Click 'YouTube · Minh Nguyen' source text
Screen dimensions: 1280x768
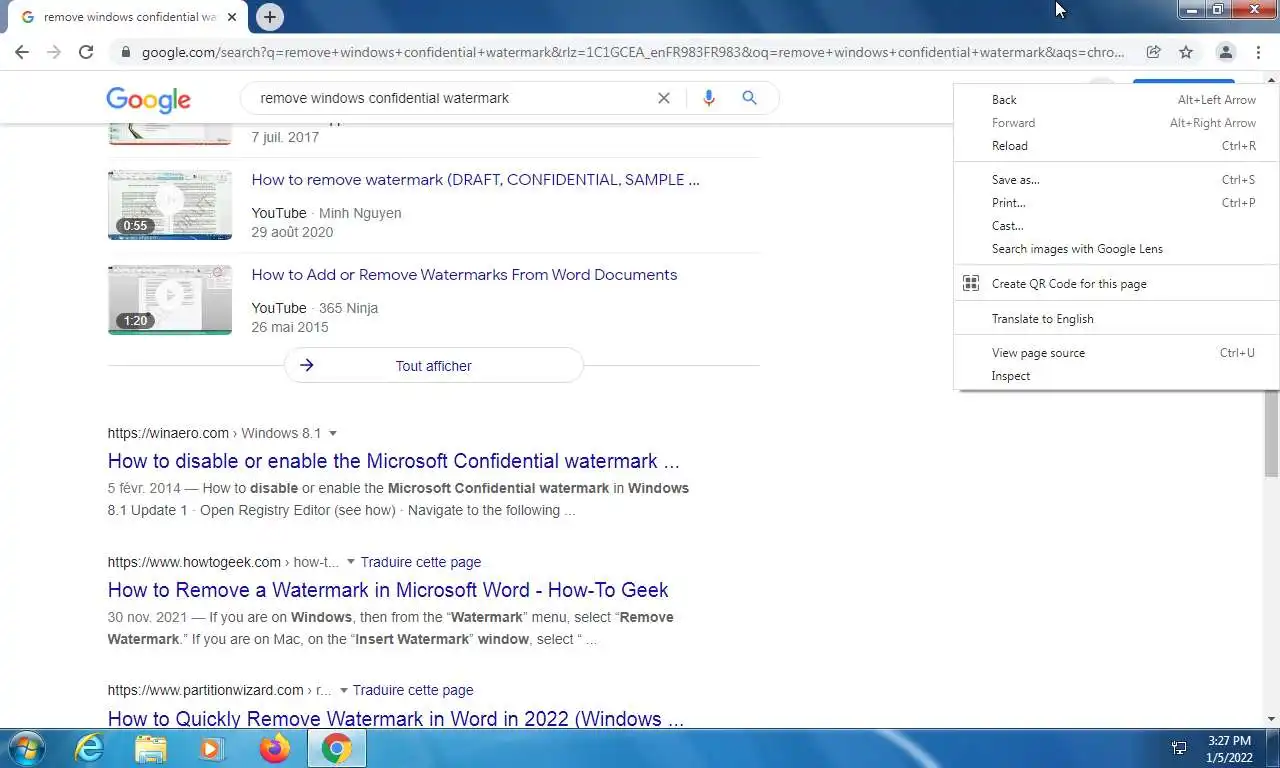click(x=326, y=213)
